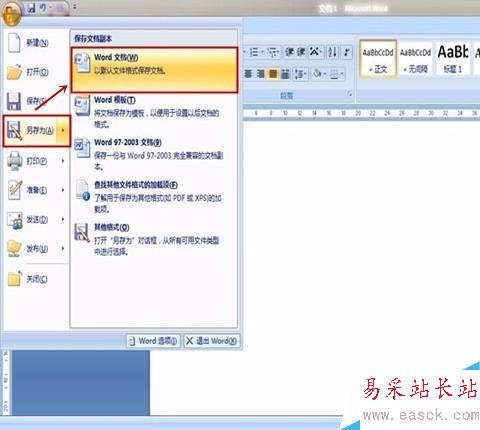Click the add-ins info document icon

83,191
